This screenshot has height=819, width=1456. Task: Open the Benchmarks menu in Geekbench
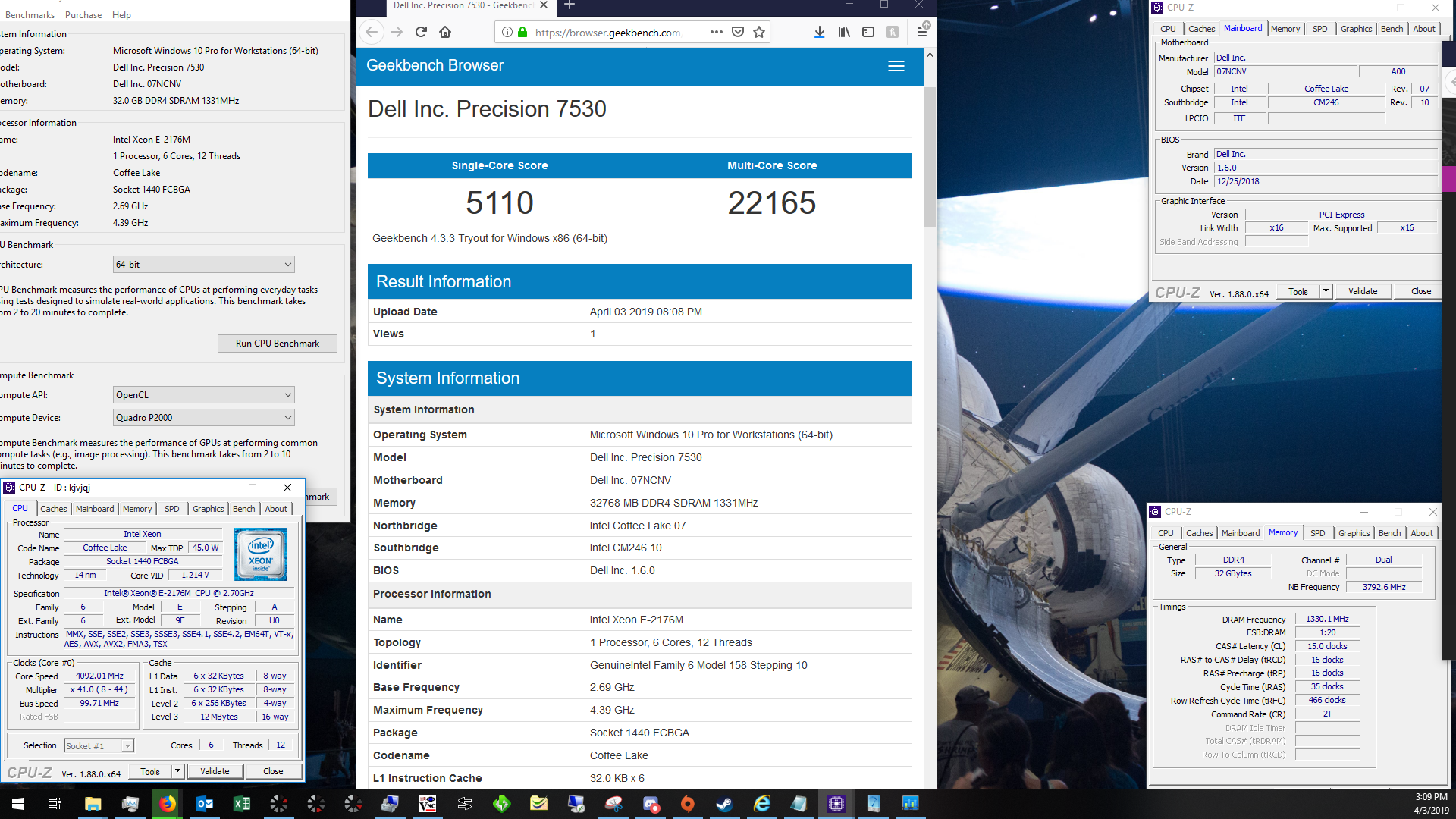[30, 14]
